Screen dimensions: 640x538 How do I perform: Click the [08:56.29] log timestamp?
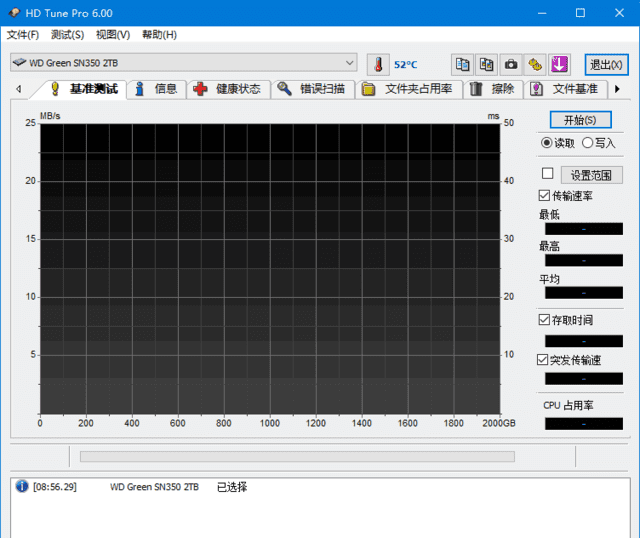[55, 487]
